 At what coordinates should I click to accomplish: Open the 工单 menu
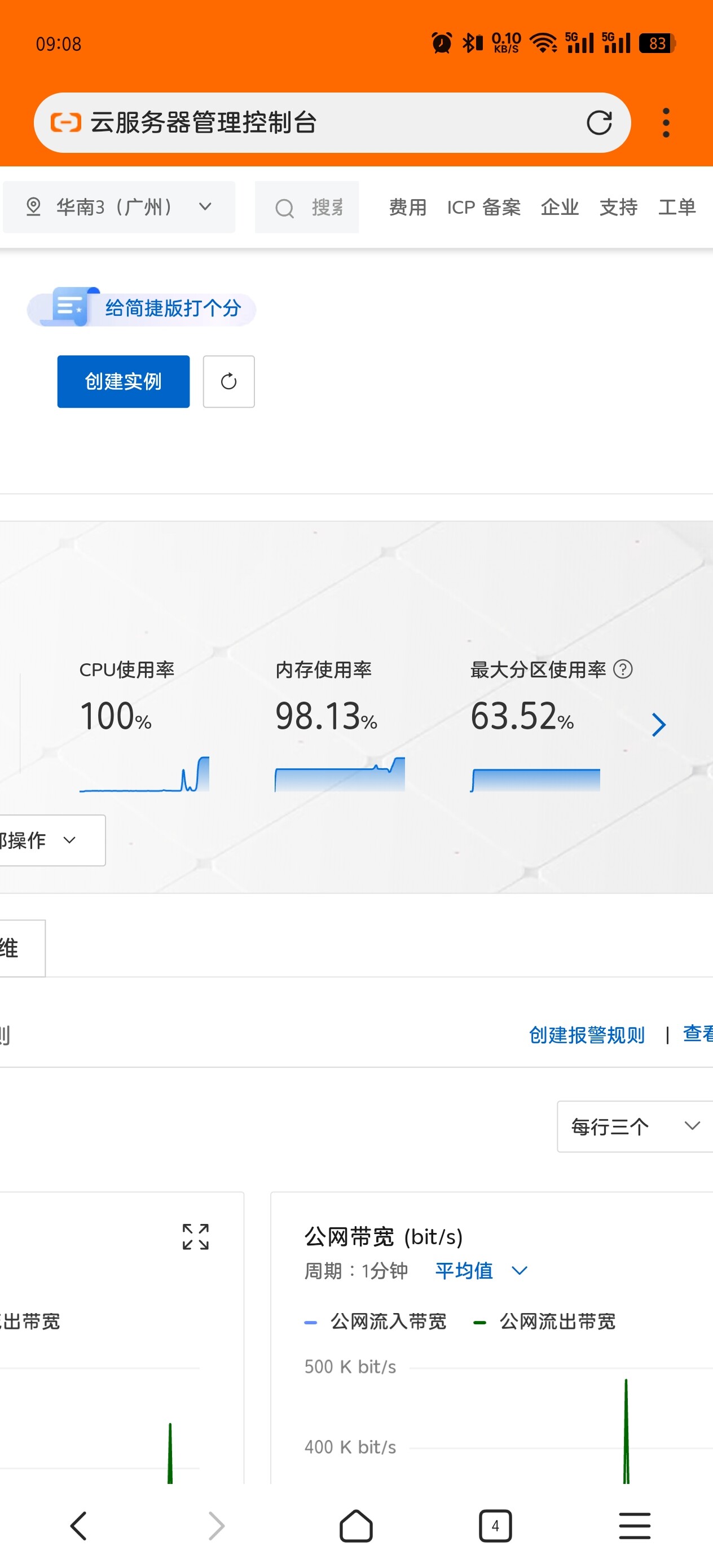(676, 208)
